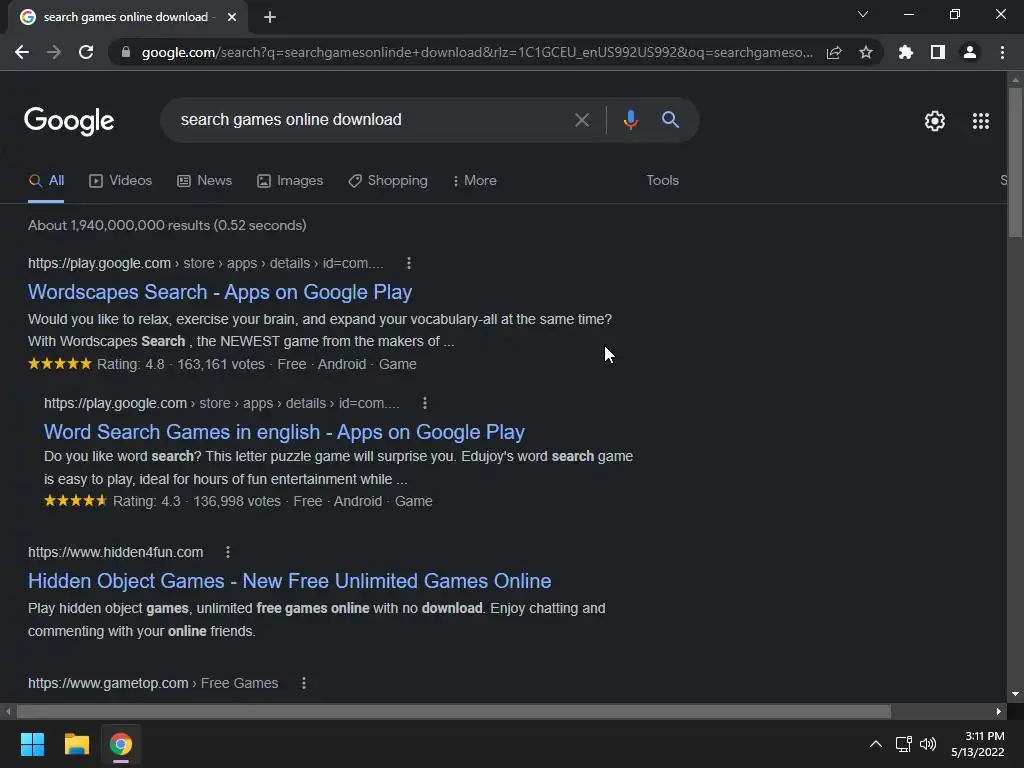
Task: Toggle the Chrome side panel
Action: click(938, 52)
